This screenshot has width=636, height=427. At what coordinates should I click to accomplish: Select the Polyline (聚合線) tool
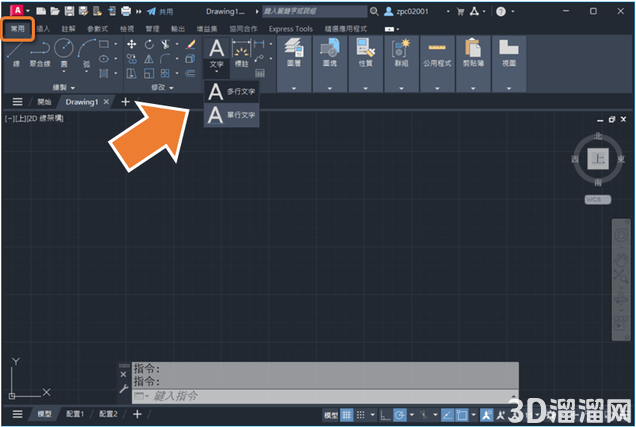40,53
